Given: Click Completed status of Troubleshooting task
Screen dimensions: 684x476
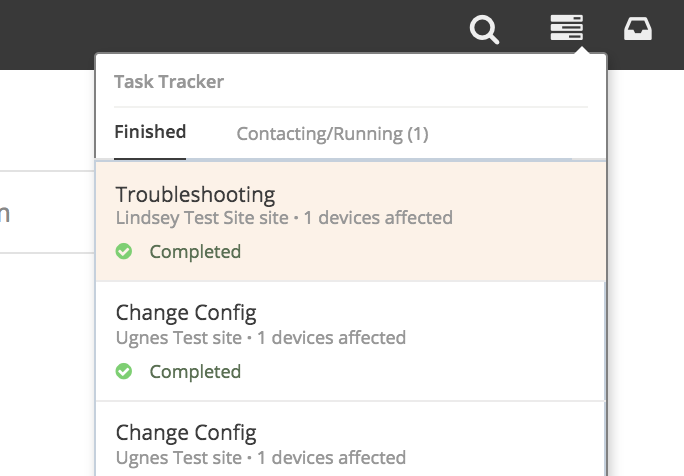Looking at the screenshot, I should [195, 252].
